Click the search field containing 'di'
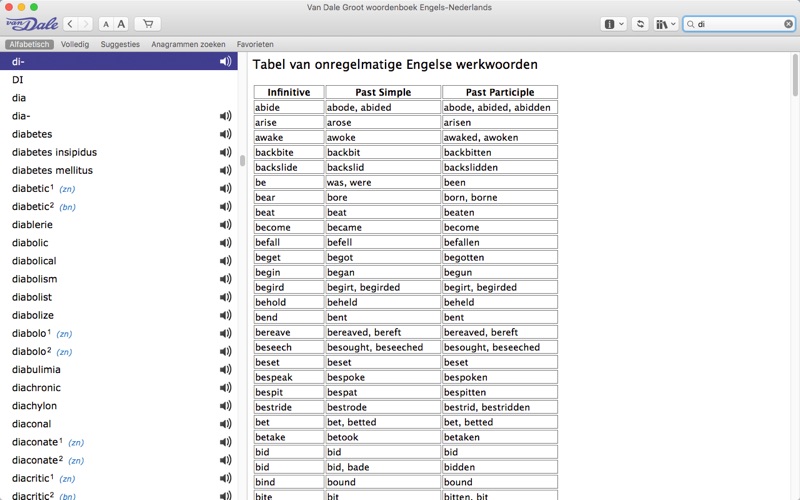800x500 pixels. pyautogui.click(x=739, y=24)
